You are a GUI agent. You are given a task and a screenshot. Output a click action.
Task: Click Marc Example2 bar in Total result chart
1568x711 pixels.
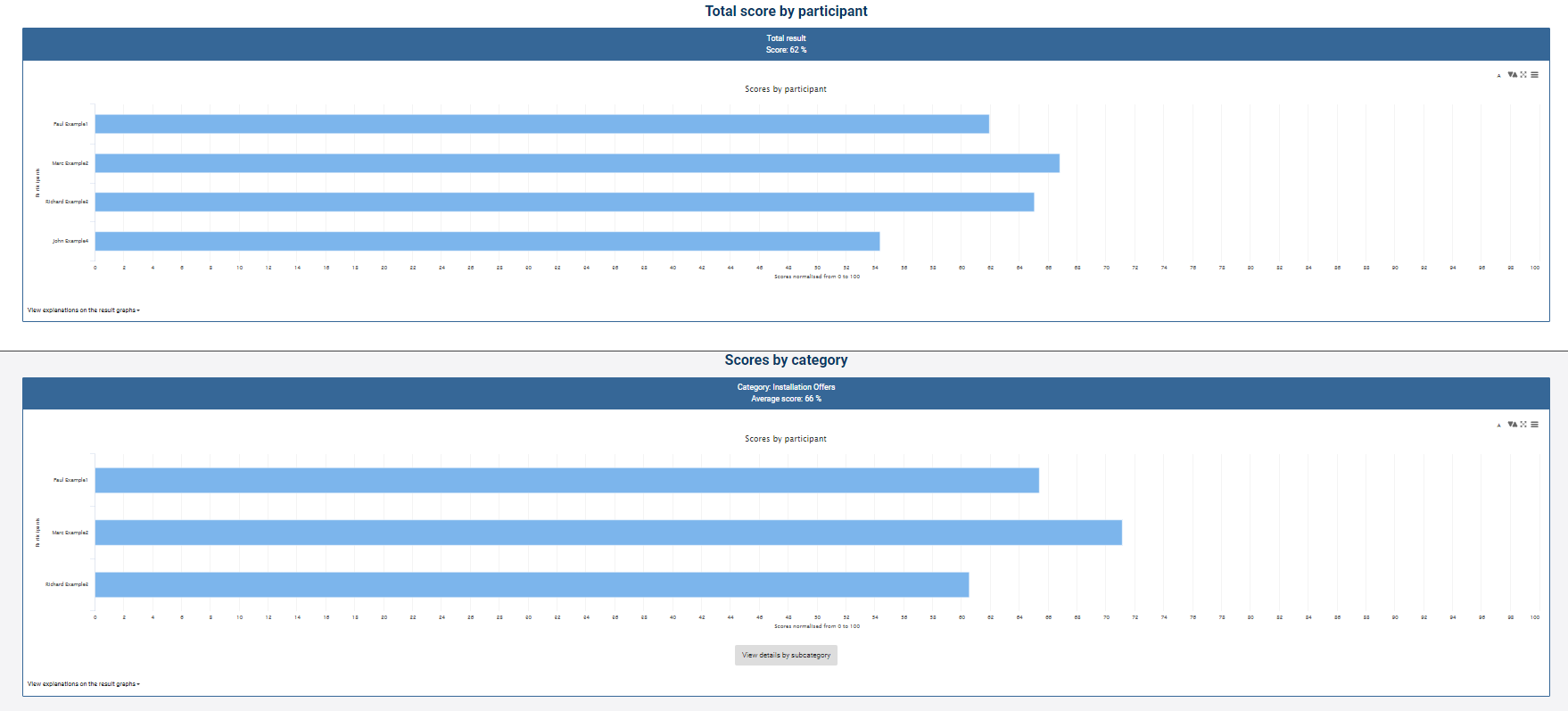pyautogui.click(x=577, y=163)
